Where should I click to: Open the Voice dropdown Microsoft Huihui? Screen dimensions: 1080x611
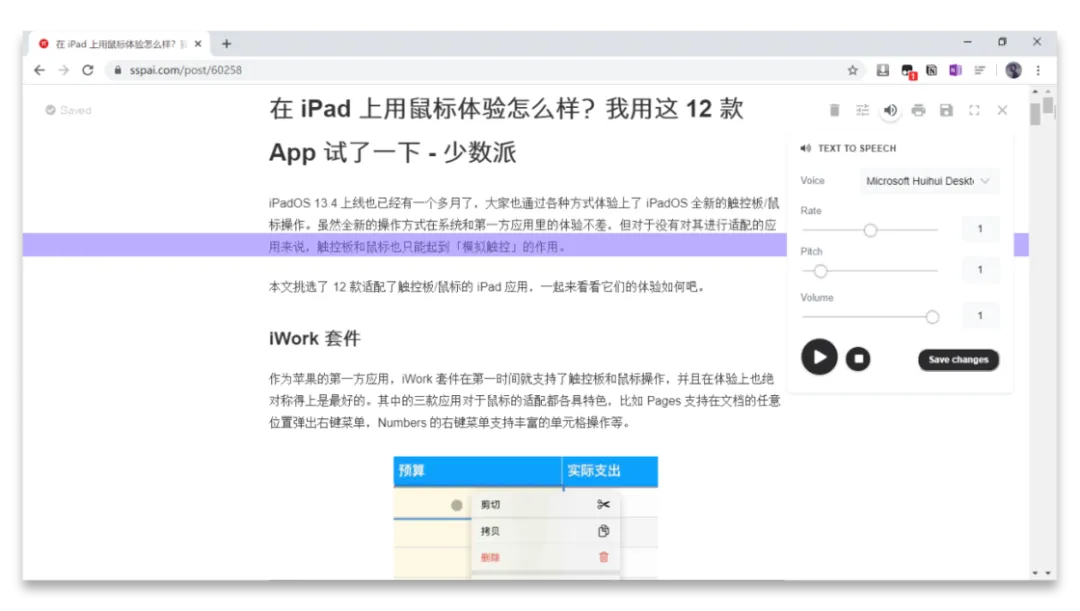[x=928, y=181]
